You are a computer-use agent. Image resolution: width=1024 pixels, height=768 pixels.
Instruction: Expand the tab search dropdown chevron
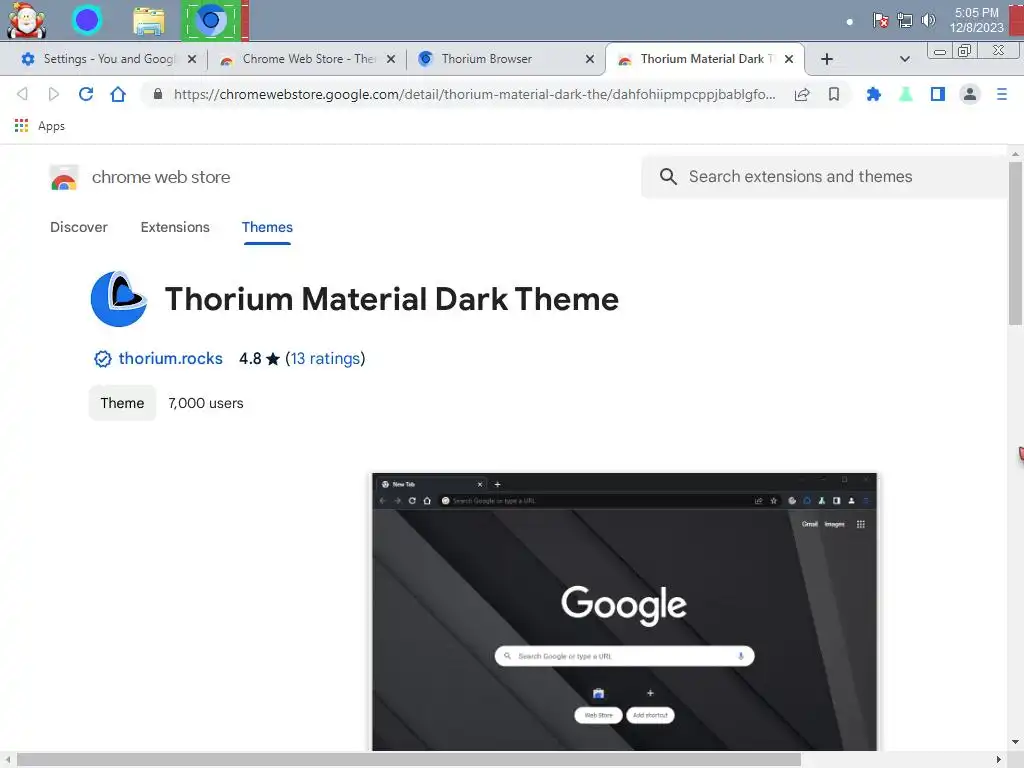(904, 59)
